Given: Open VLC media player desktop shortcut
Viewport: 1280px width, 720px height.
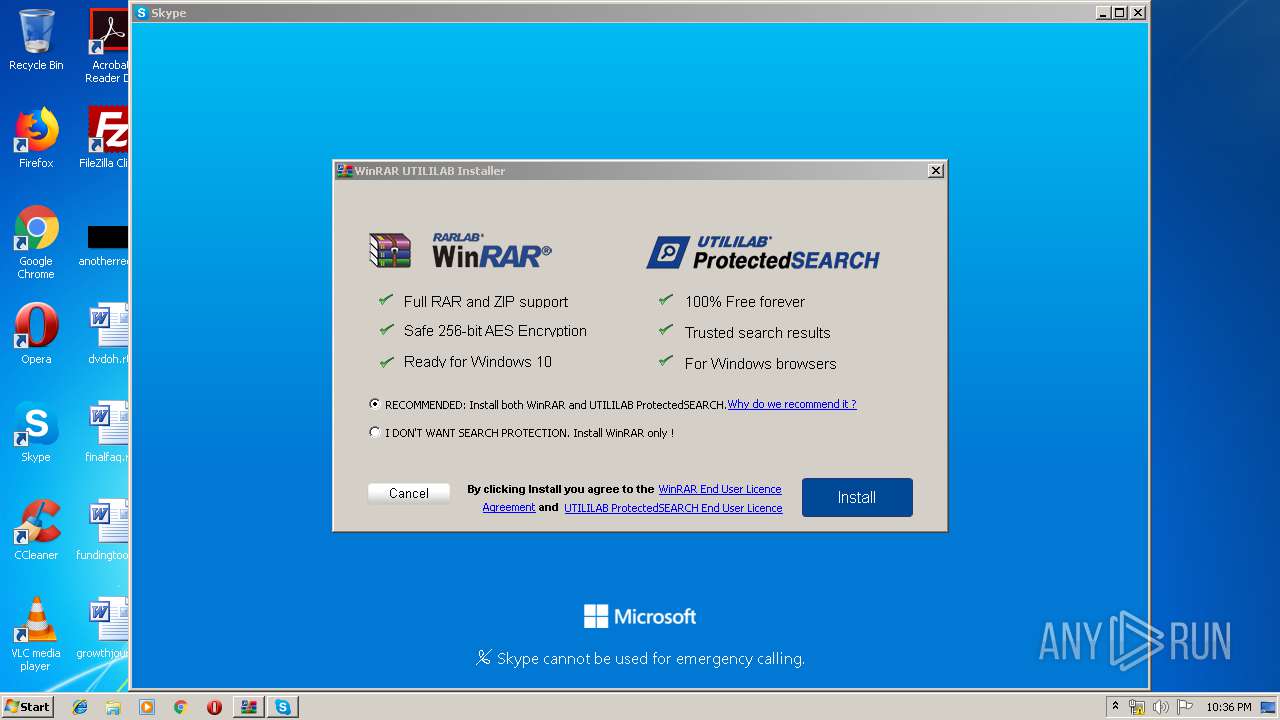Looking at the screenshot, I should (36, 634).
